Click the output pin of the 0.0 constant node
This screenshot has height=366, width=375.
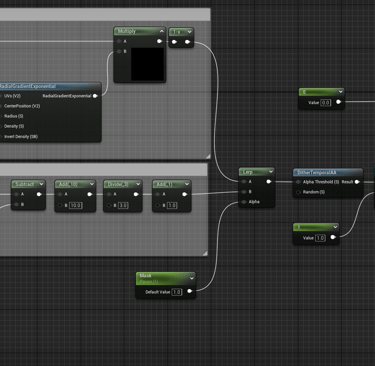[x=339, y=102]
